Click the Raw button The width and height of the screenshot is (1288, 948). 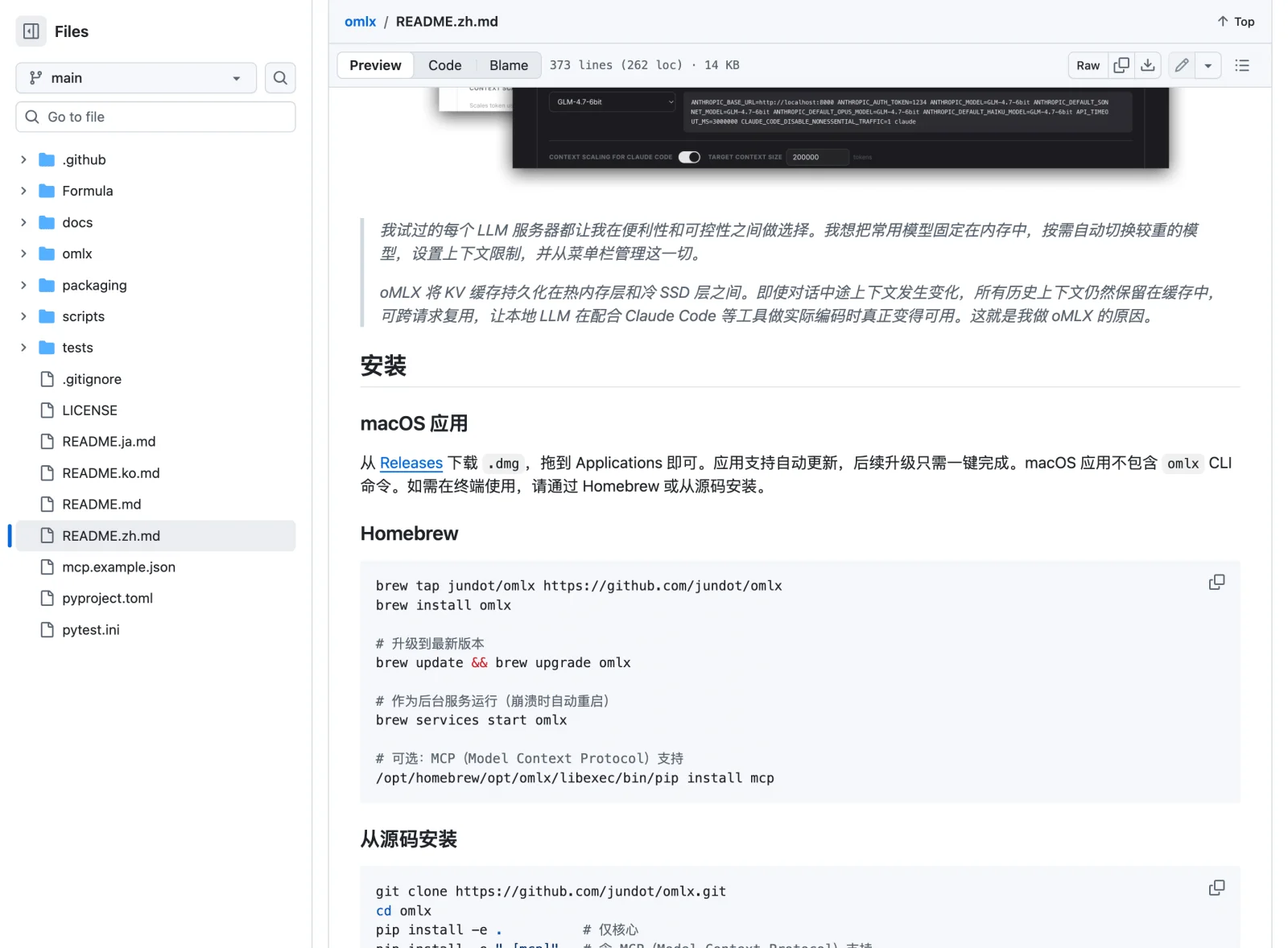(x=1087, y=65)
